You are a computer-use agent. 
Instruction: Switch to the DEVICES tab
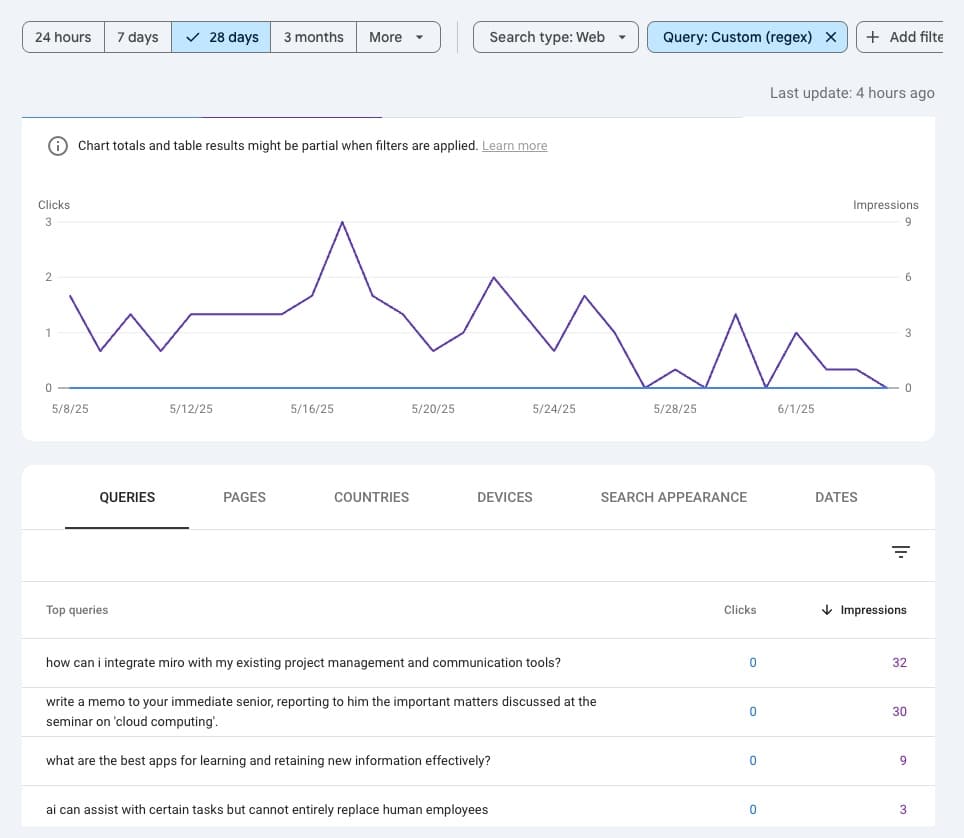click(505, 497)
